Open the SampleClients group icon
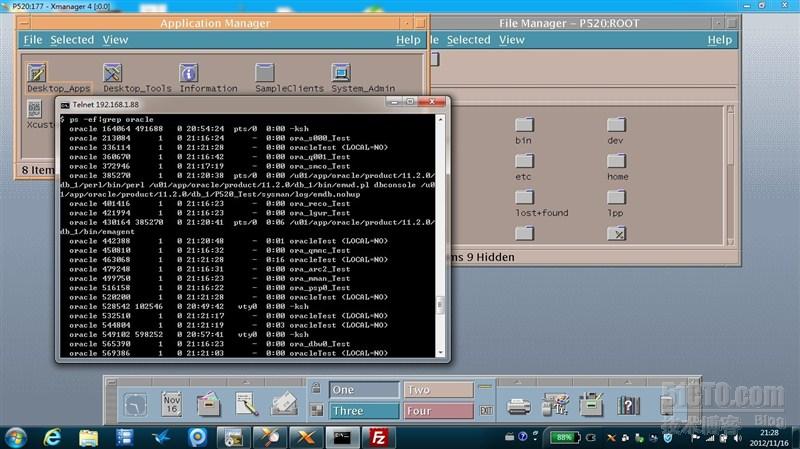This screenshot has height=449, width=800. coord(265,73)
